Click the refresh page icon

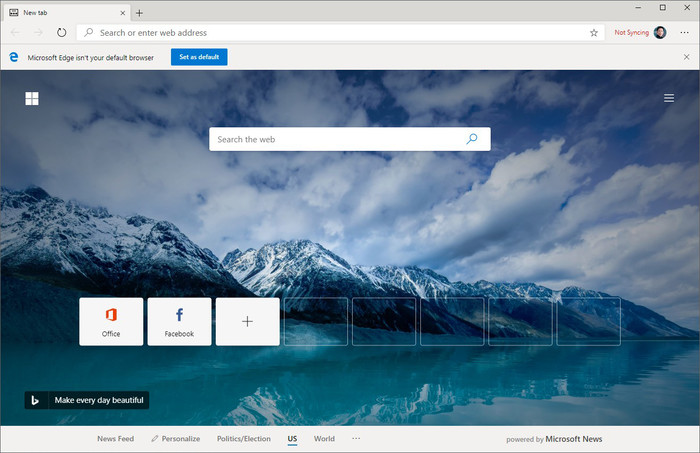[61, 32]
